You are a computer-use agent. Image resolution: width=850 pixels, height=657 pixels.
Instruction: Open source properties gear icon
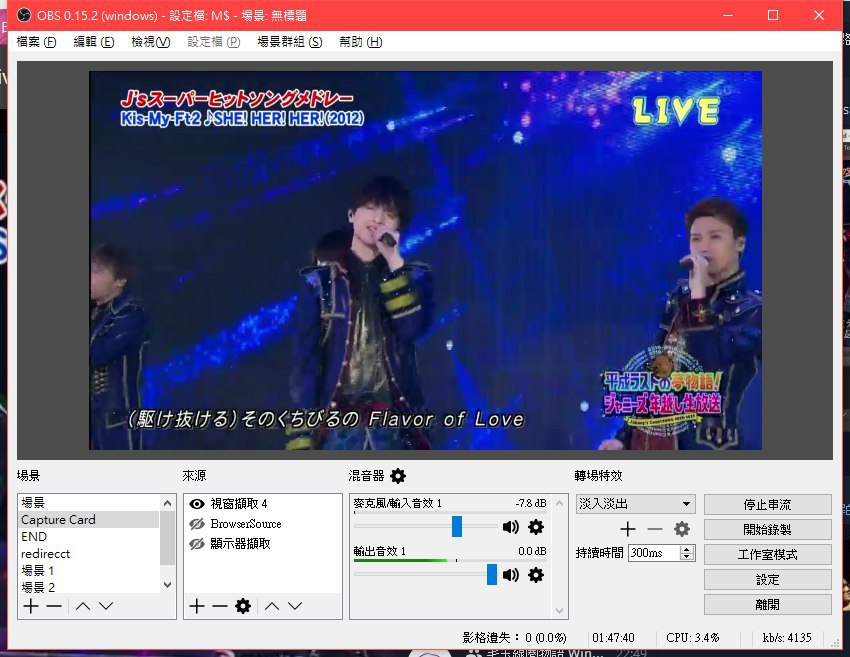tap(243, 606)
